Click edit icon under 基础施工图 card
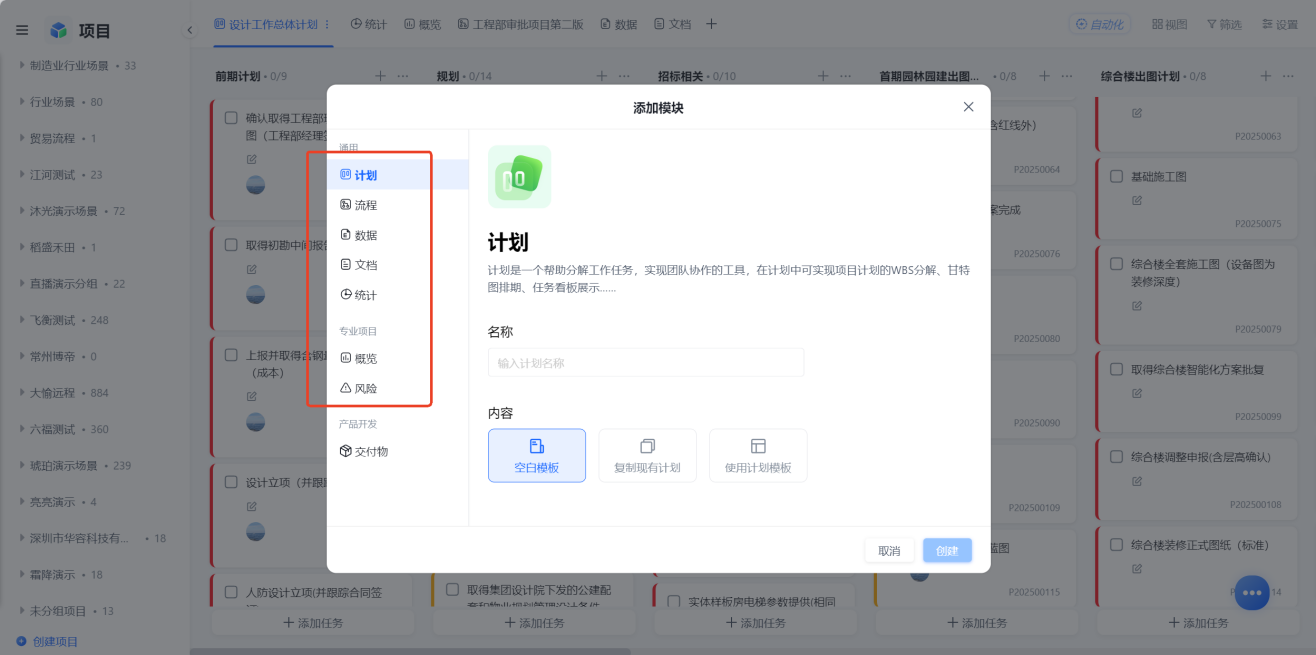This screenshot has height=655, width=1316. pos(1136,200)
